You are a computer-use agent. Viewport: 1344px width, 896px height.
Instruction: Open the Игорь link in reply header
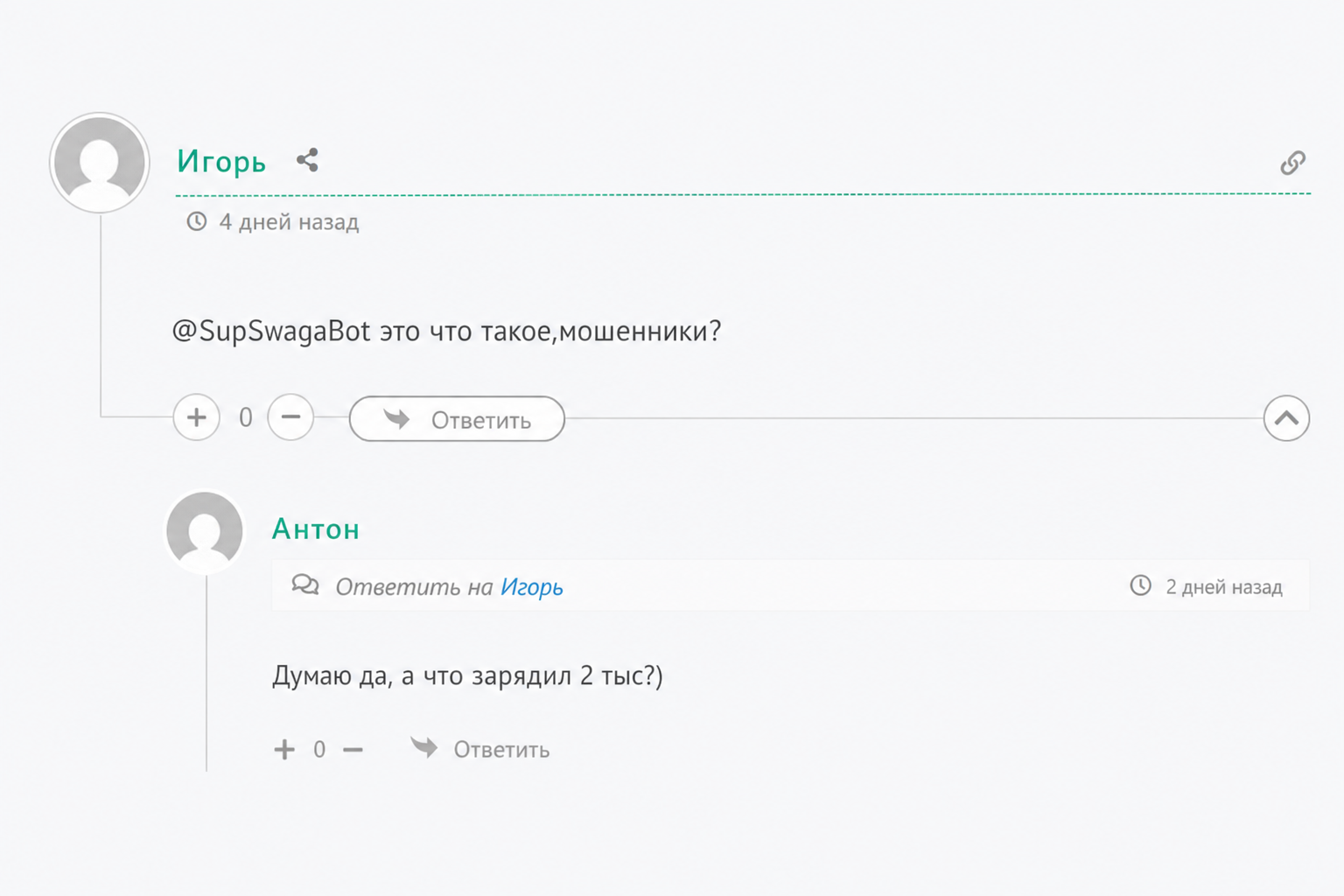(532, 587)
